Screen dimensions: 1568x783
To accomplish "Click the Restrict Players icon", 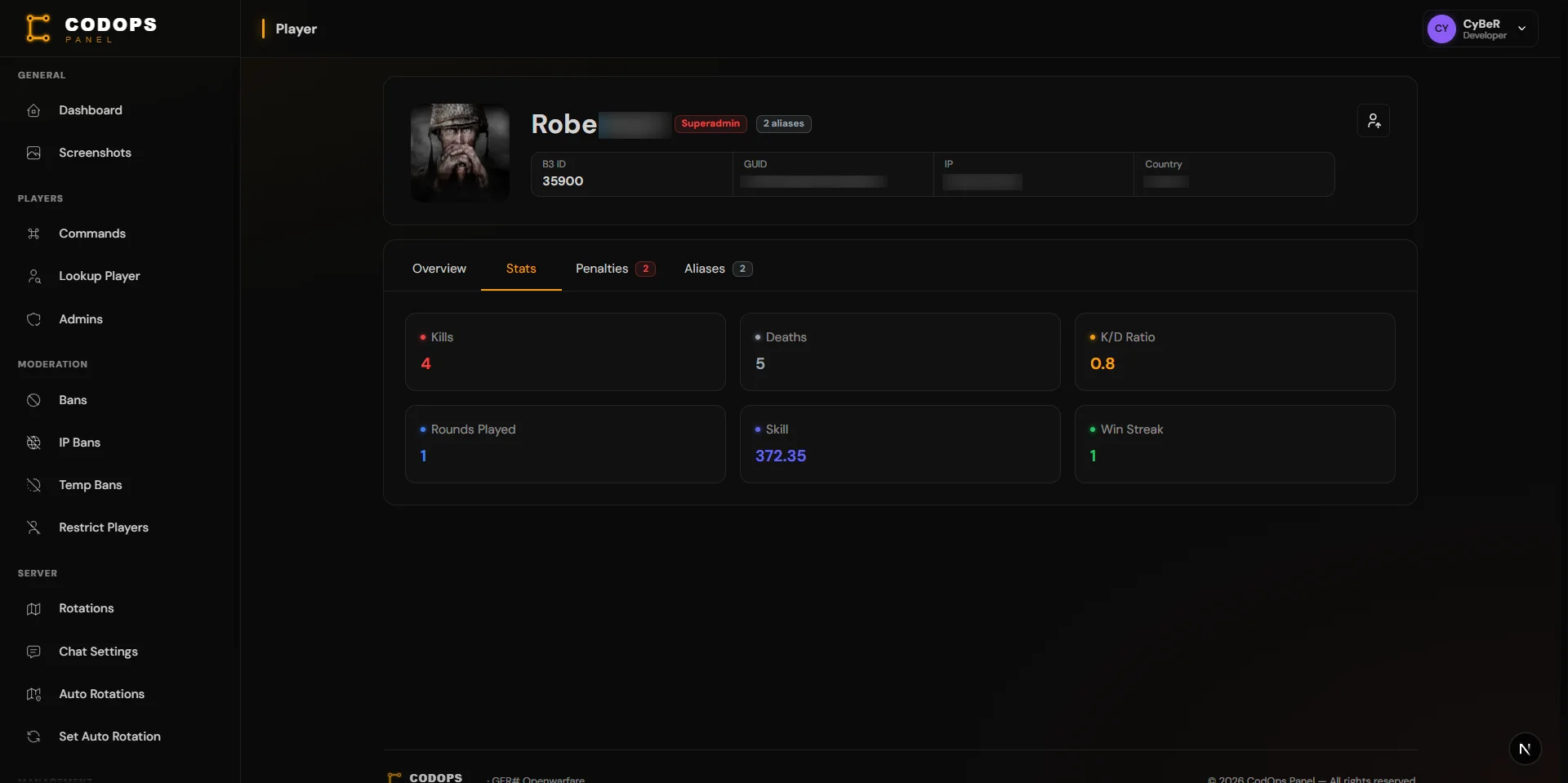I will point(33,527).
